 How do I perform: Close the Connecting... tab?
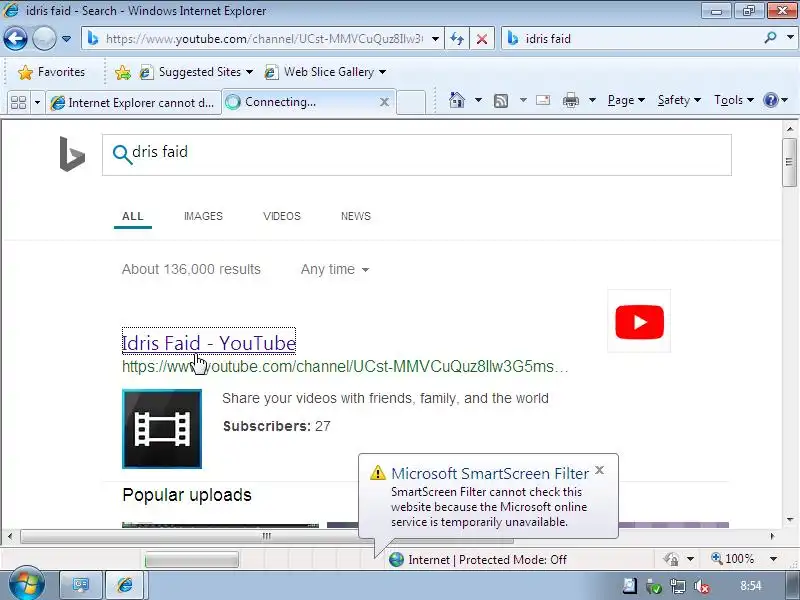click(385, 102)
